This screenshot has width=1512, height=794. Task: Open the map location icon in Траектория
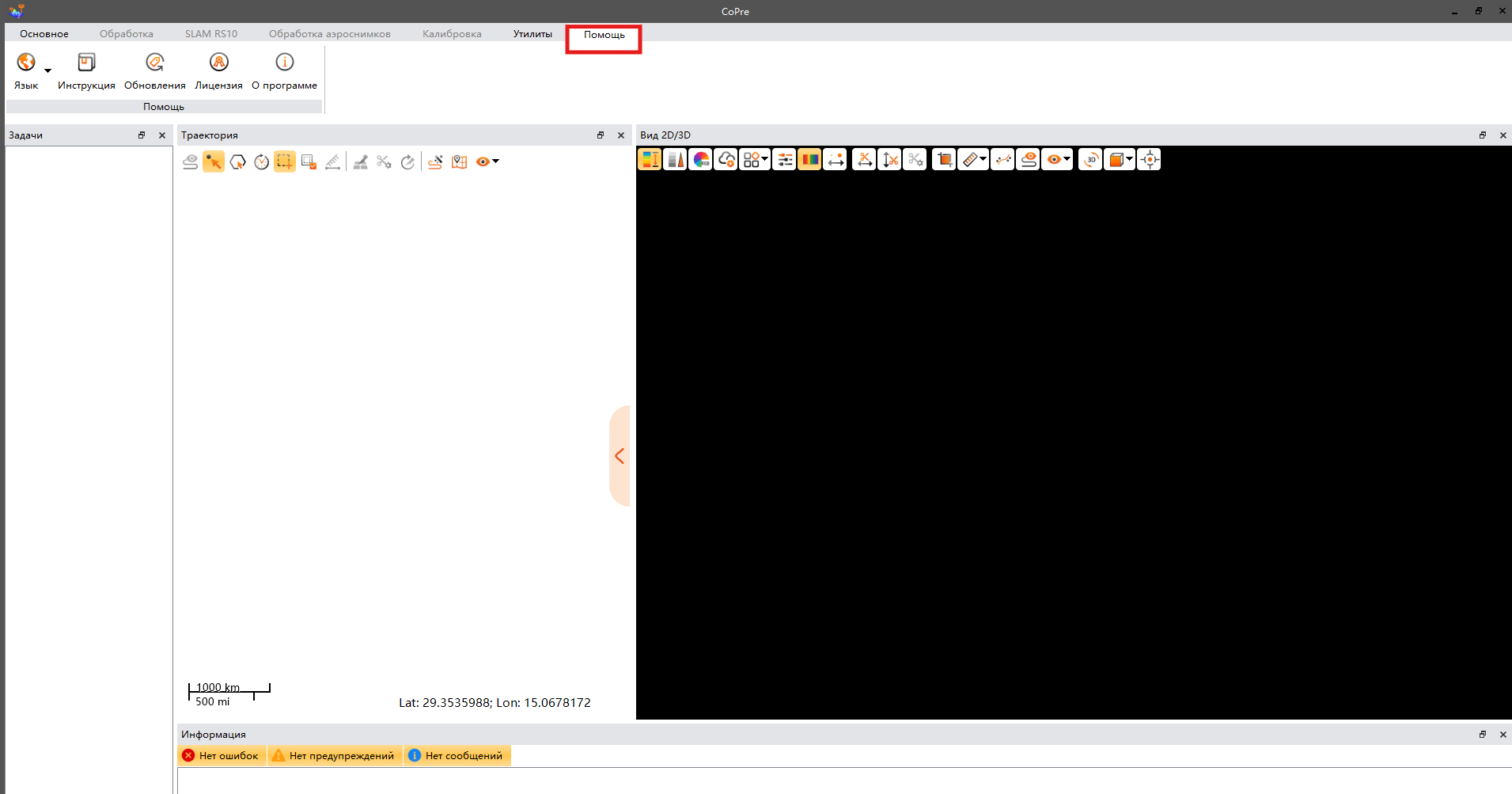459,161
